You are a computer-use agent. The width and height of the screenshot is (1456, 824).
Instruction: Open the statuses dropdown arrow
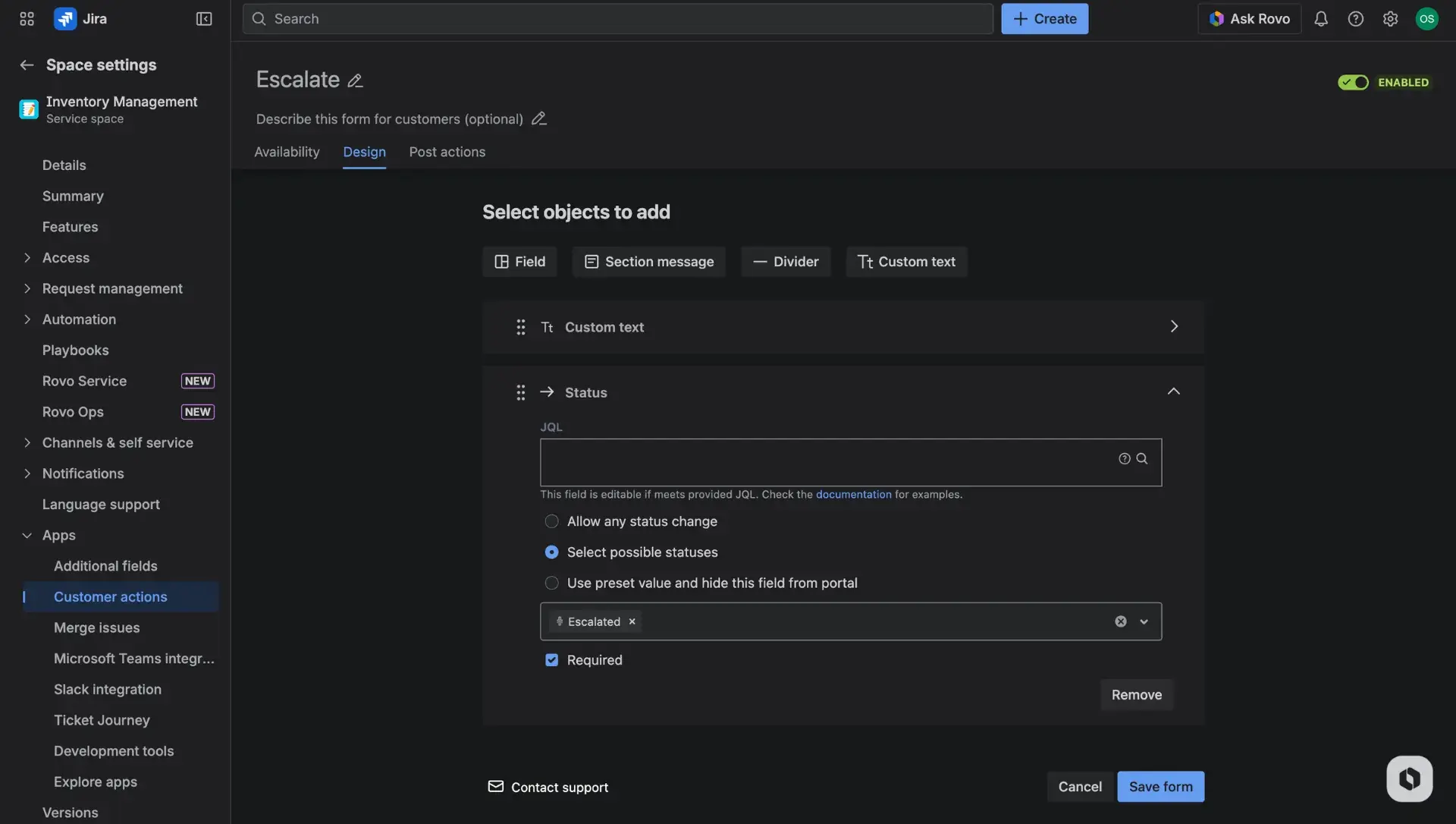(x=1144, y=621)
